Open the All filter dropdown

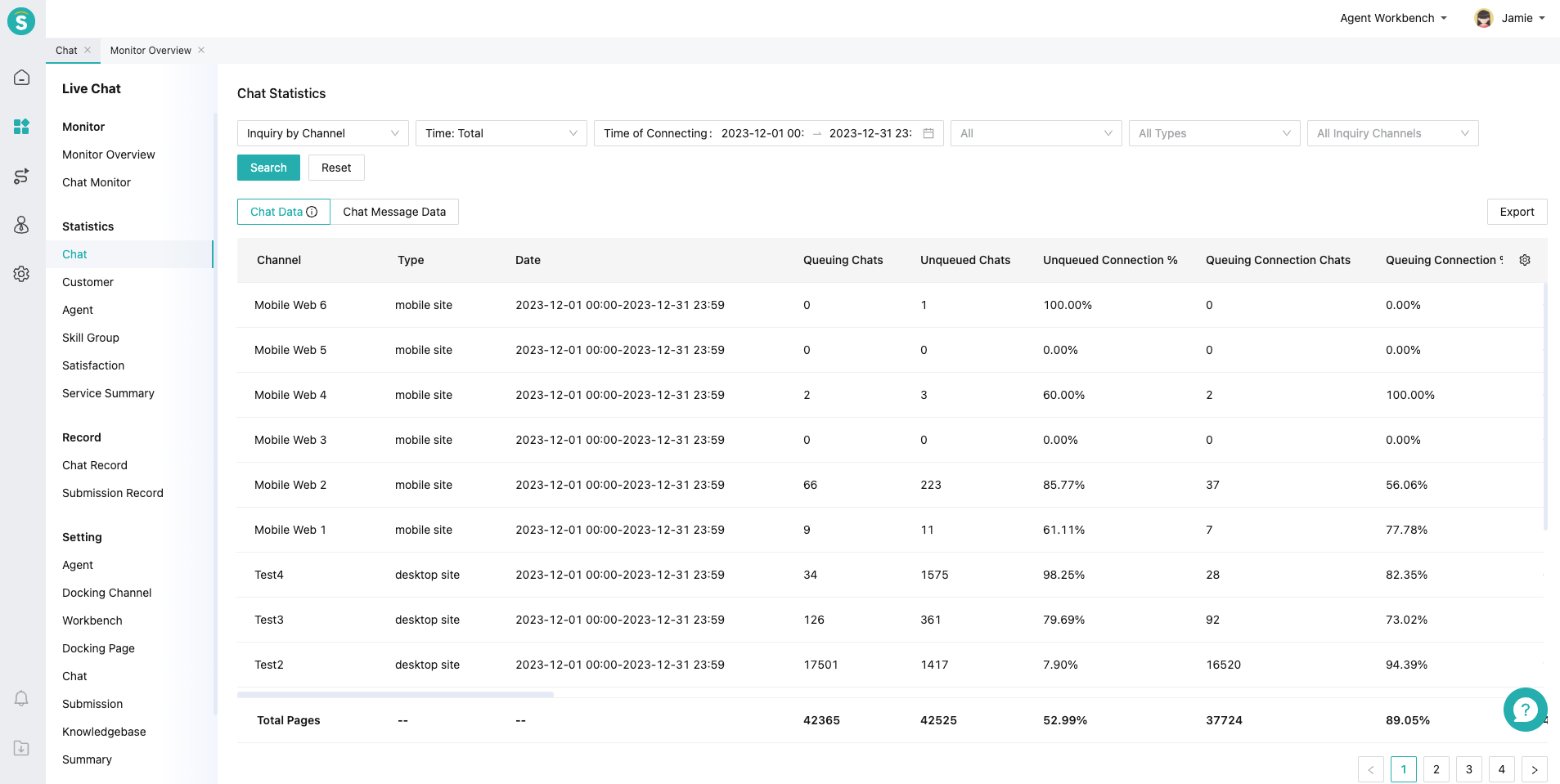[x=1036, y=133]
